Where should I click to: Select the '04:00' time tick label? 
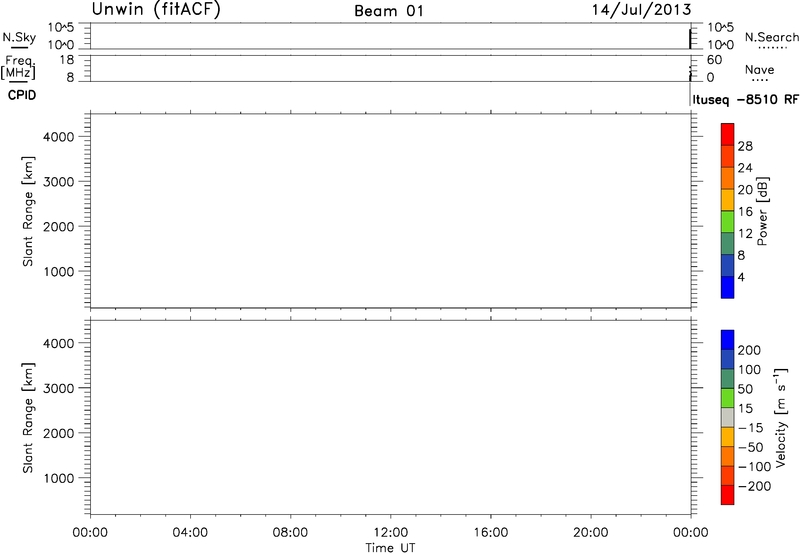coord(190,533)
